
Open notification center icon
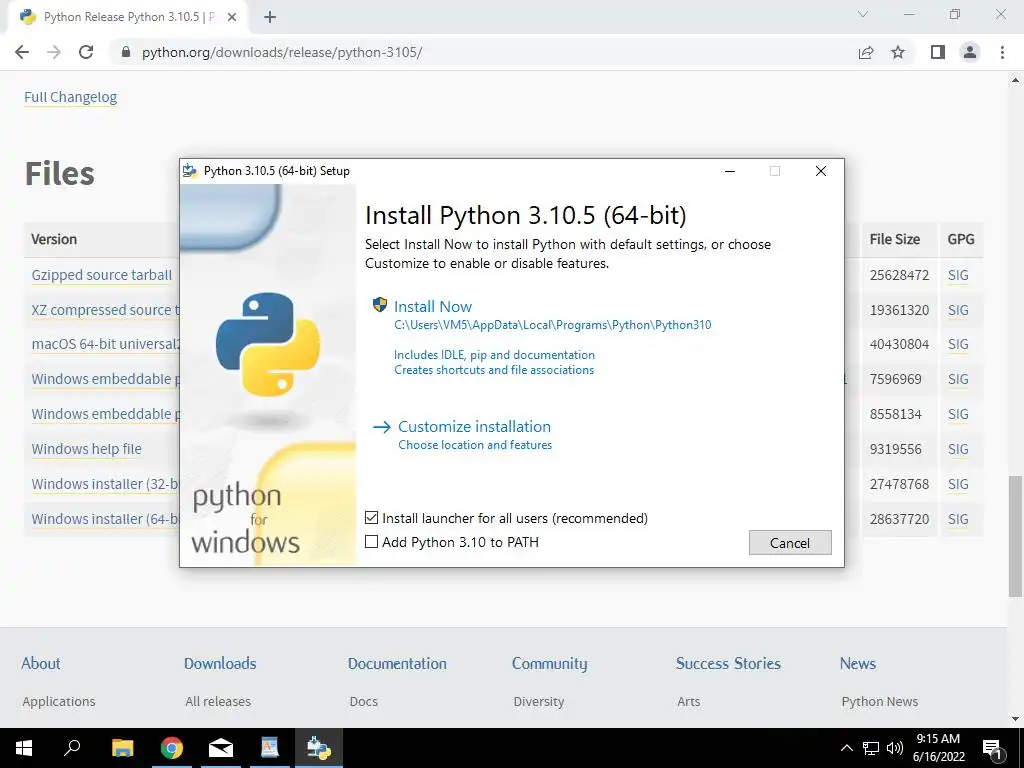(x=992, y=748)
